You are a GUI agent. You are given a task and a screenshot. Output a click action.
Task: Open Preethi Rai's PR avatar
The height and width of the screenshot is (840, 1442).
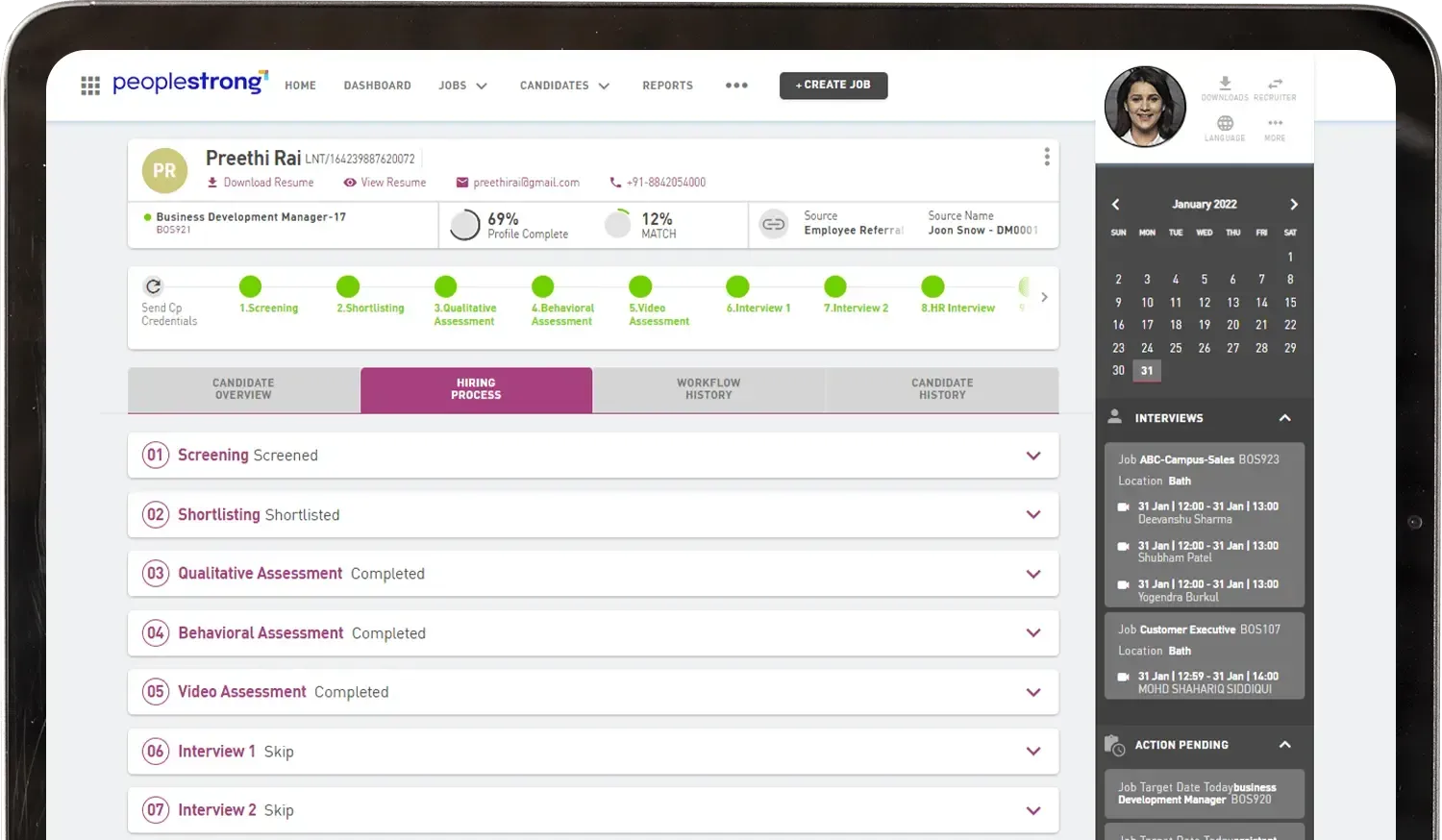(x=163, y=170)
